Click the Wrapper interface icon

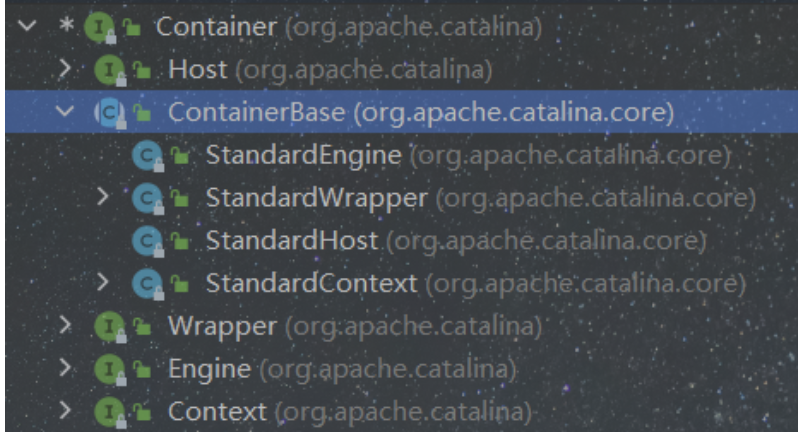[106, 326]
